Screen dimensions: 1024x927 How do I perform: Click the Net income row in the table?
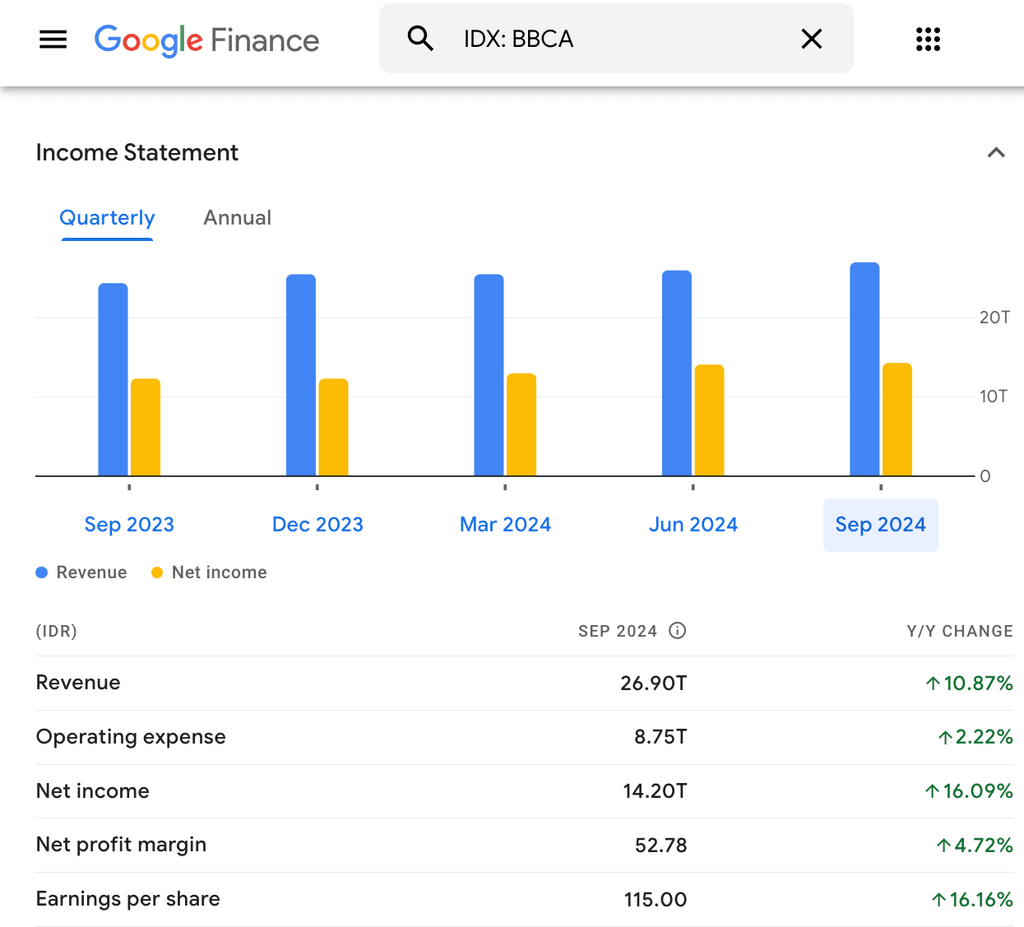click(x=400, y=790)
